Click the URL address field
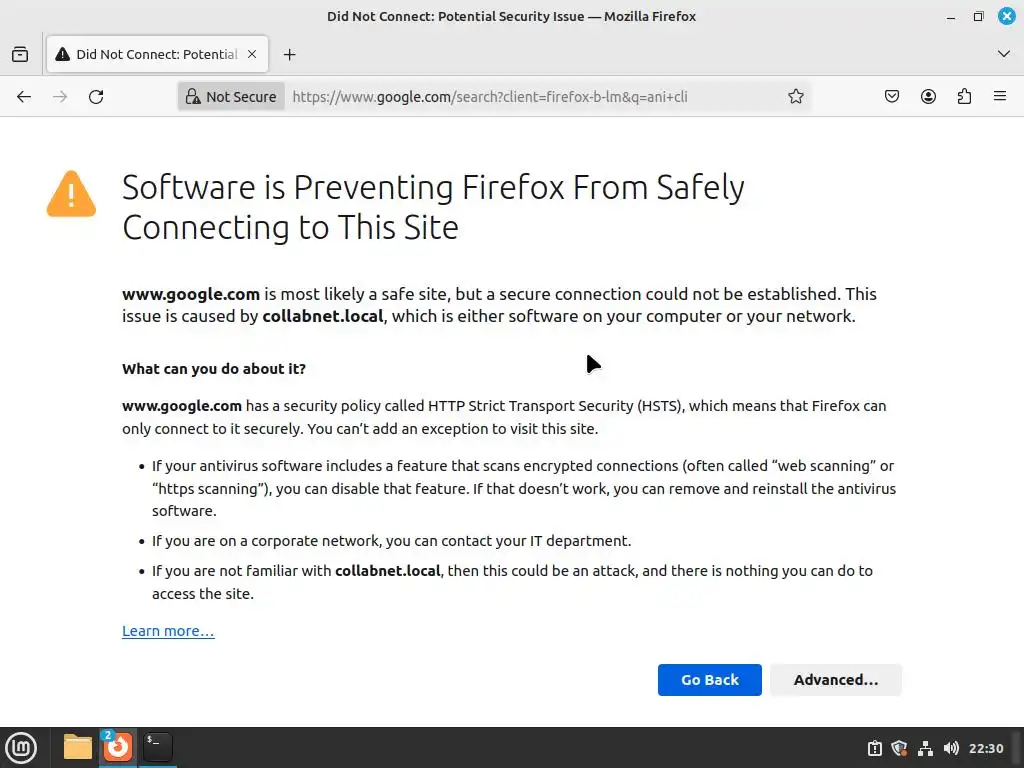The image size is (1024, 768). tap(530, 97)
